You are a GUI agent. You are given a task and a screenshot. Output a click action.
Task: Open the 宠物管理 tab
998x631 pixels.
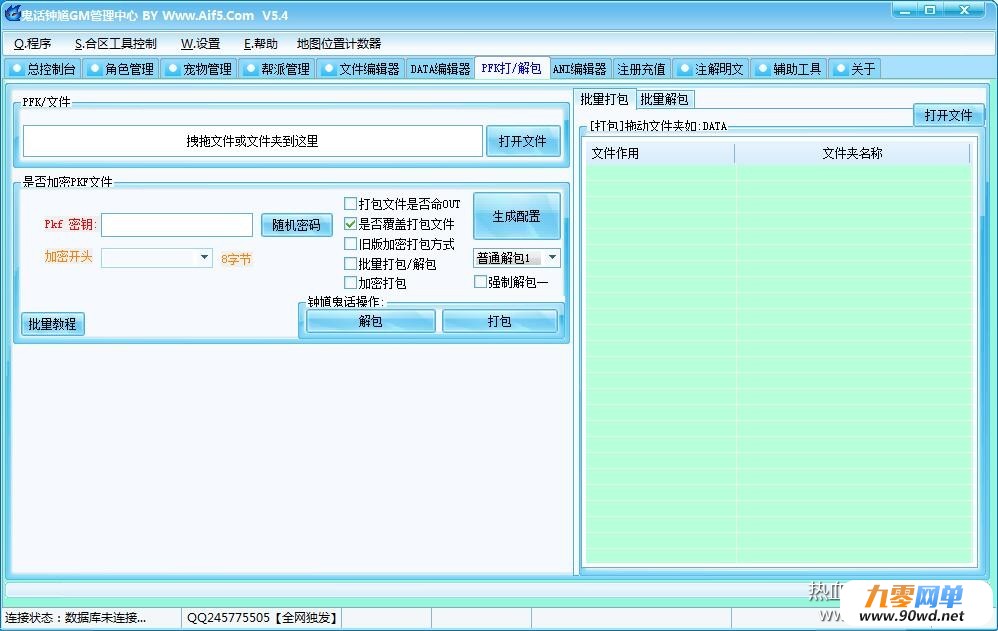(199, 69)
